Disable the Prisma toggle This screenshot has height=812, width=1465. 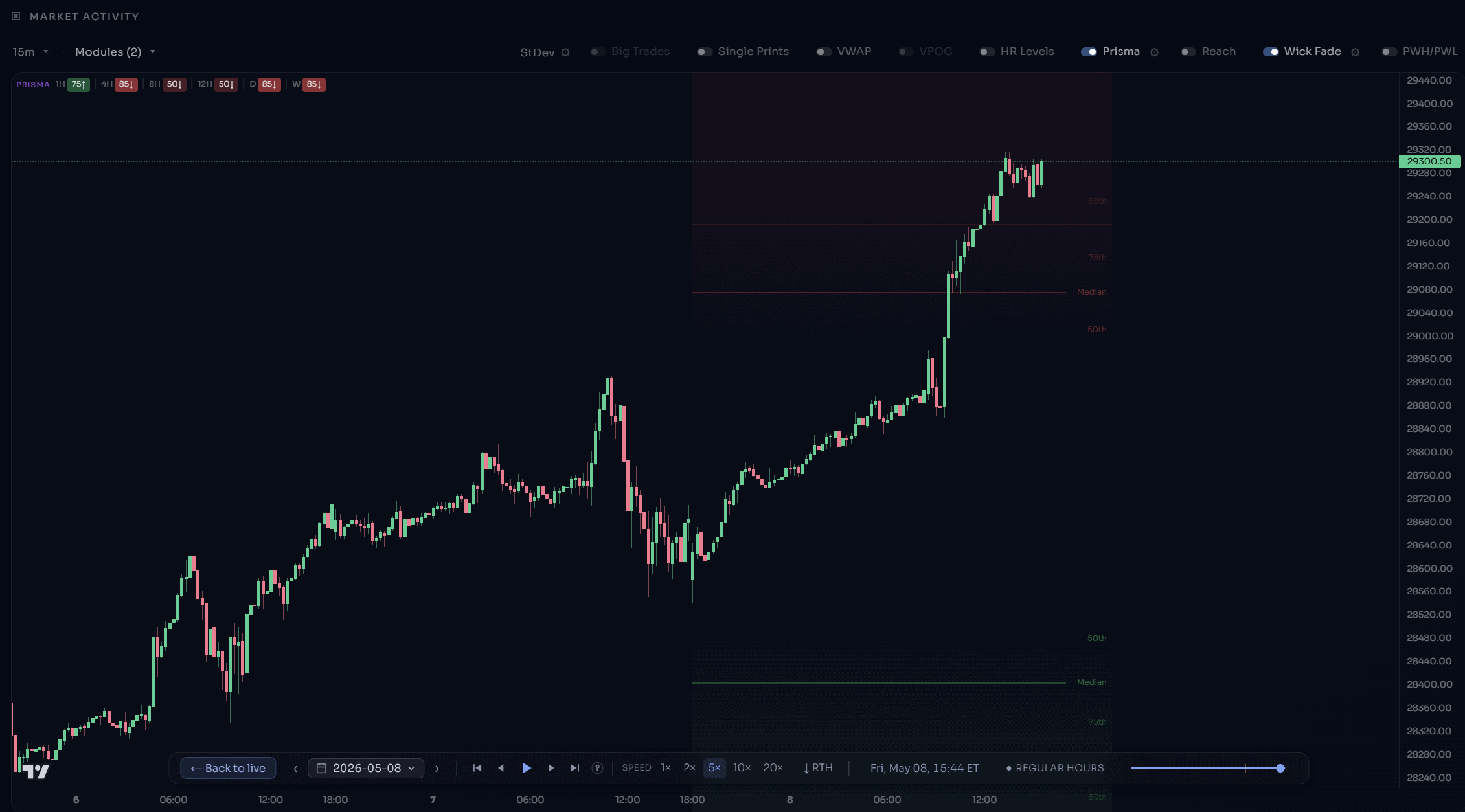(1089, 52)
